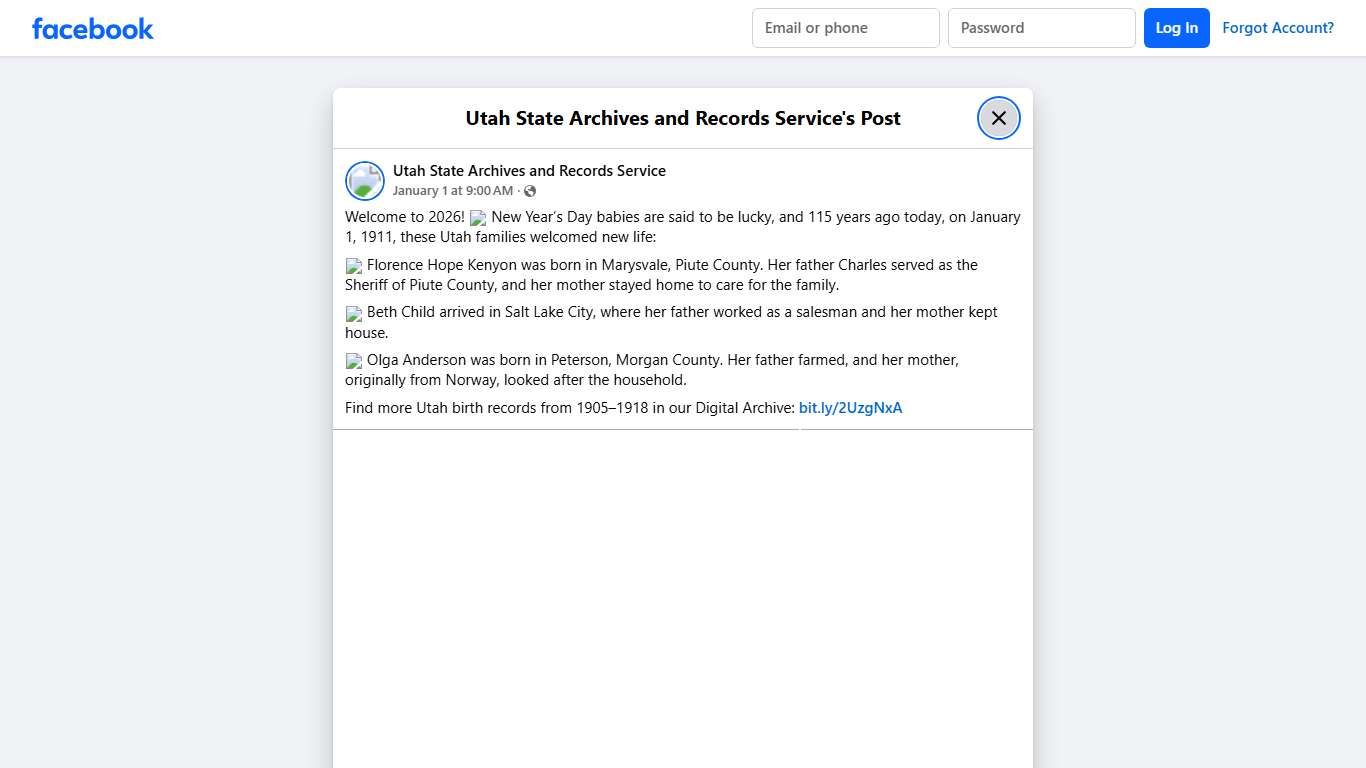Click the Beth Child paragraph text
This screenshot has width=1366, height=768.
(x=680, y=312)
